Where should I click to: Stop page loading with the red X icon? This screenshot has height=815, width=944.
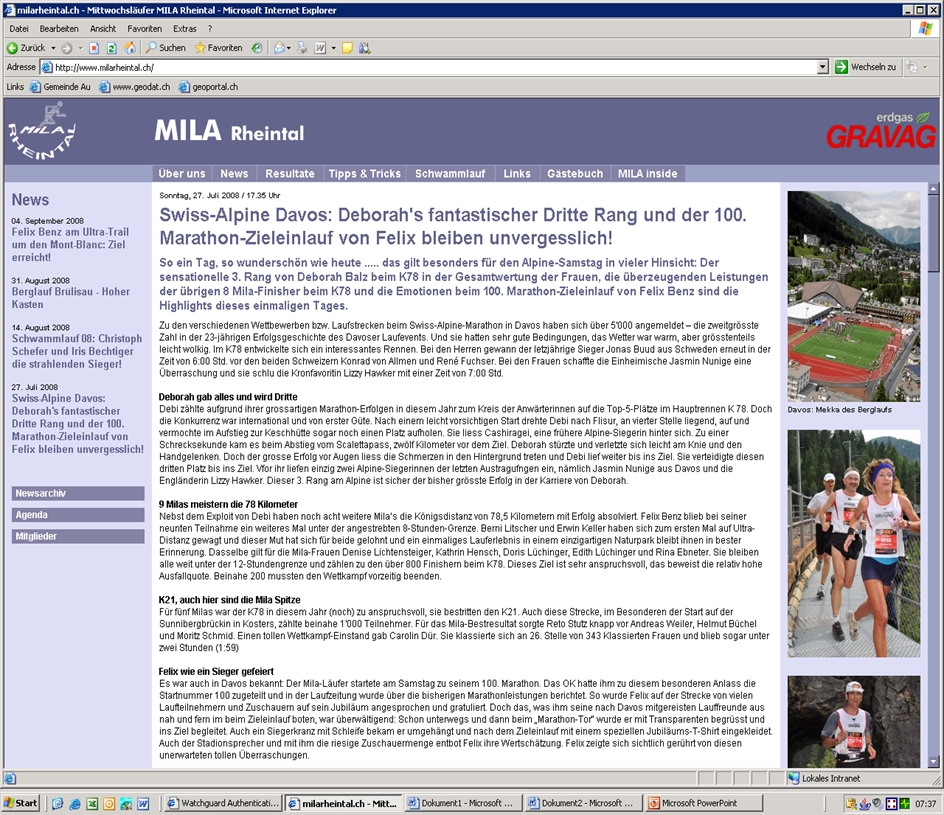click(94, 48)
